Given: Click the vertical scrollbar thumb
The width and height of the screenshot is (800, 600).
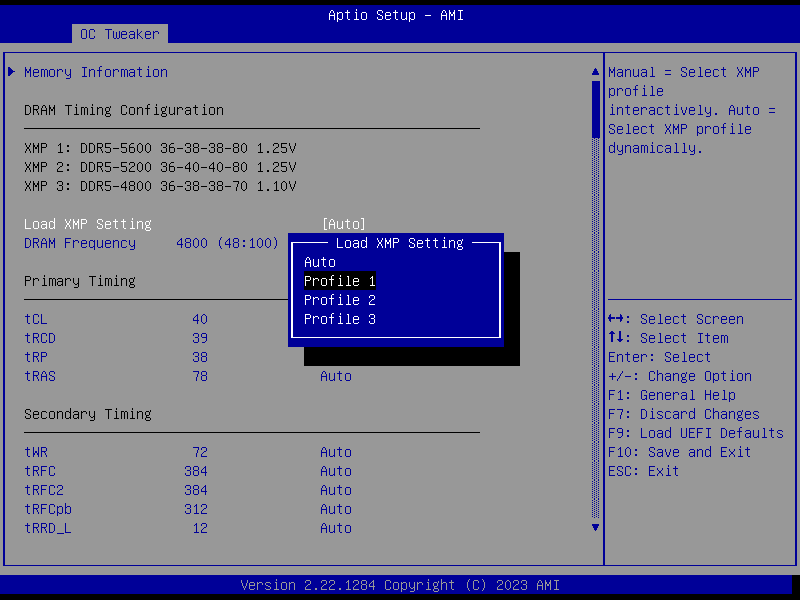Looking at the screenshot, I should 595,109.
